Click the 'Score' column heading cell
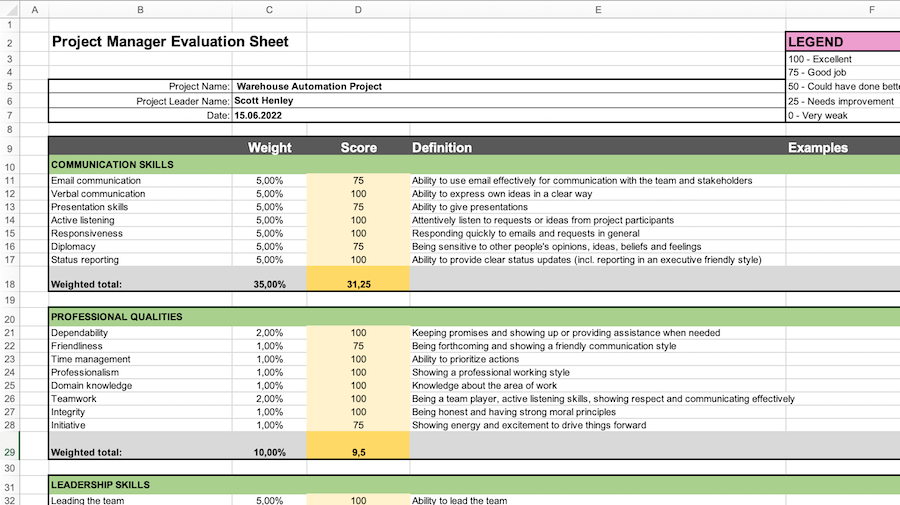The image size is (900, 505). click(358, 147)
